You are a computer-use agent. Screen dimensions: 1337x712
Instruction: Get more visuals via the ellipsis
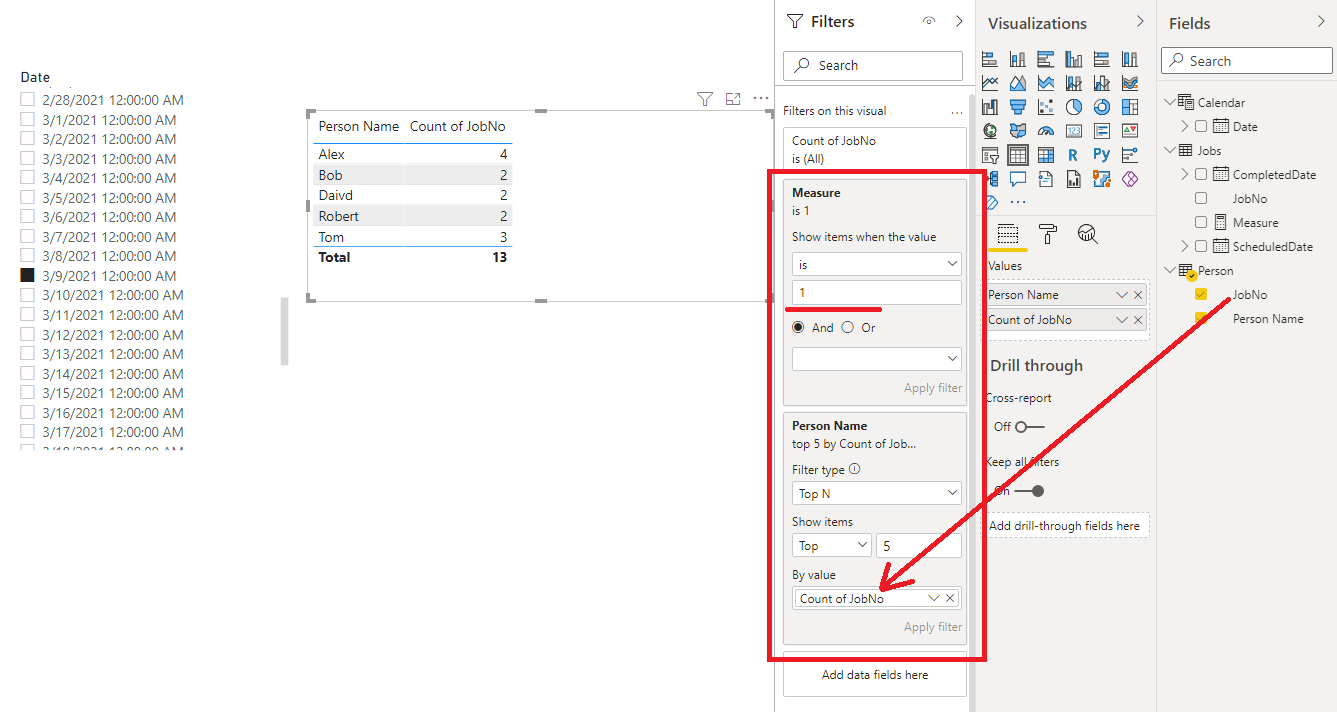[1018, 202]
